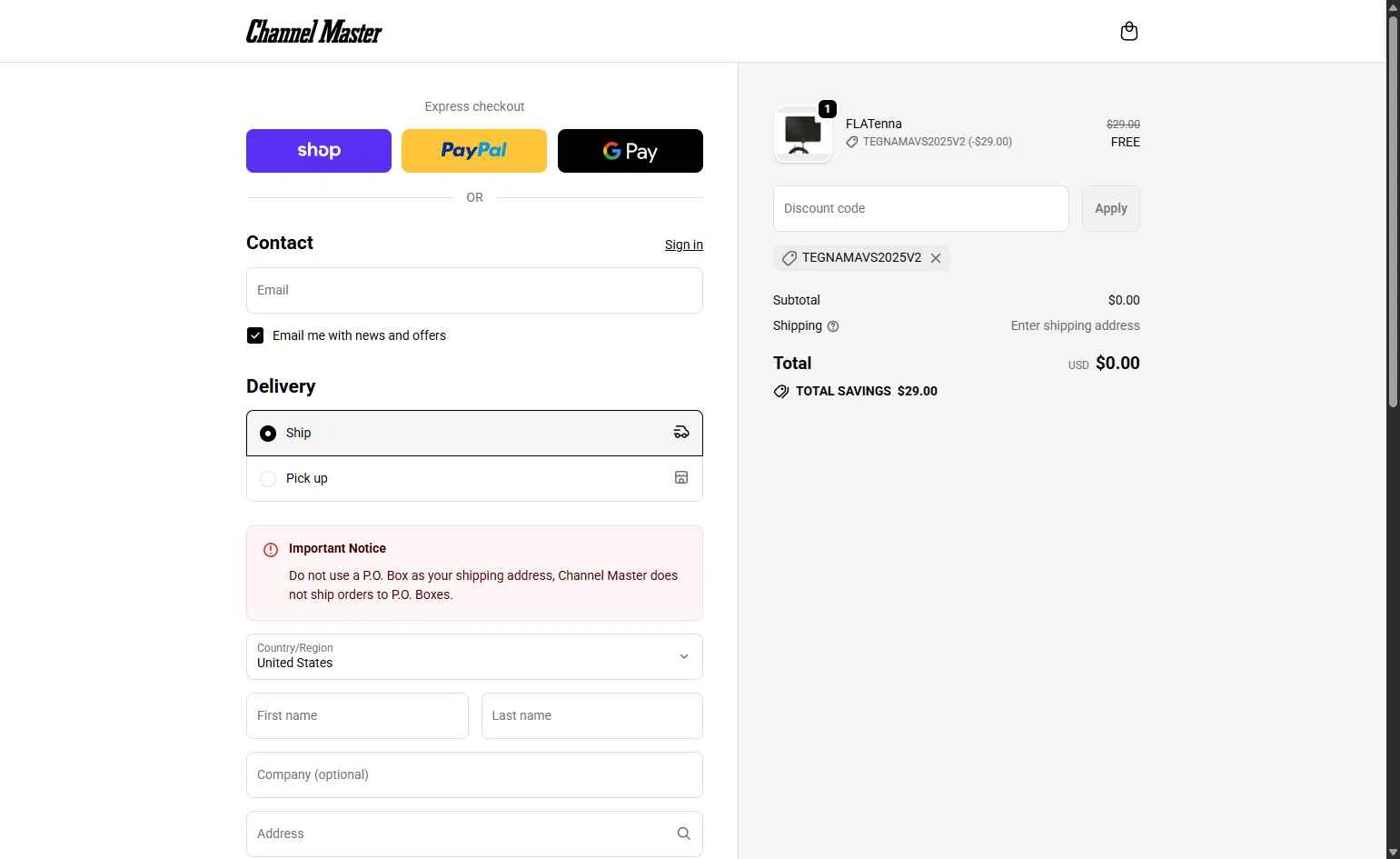Click the Sign in link

[x=684, y=245]
